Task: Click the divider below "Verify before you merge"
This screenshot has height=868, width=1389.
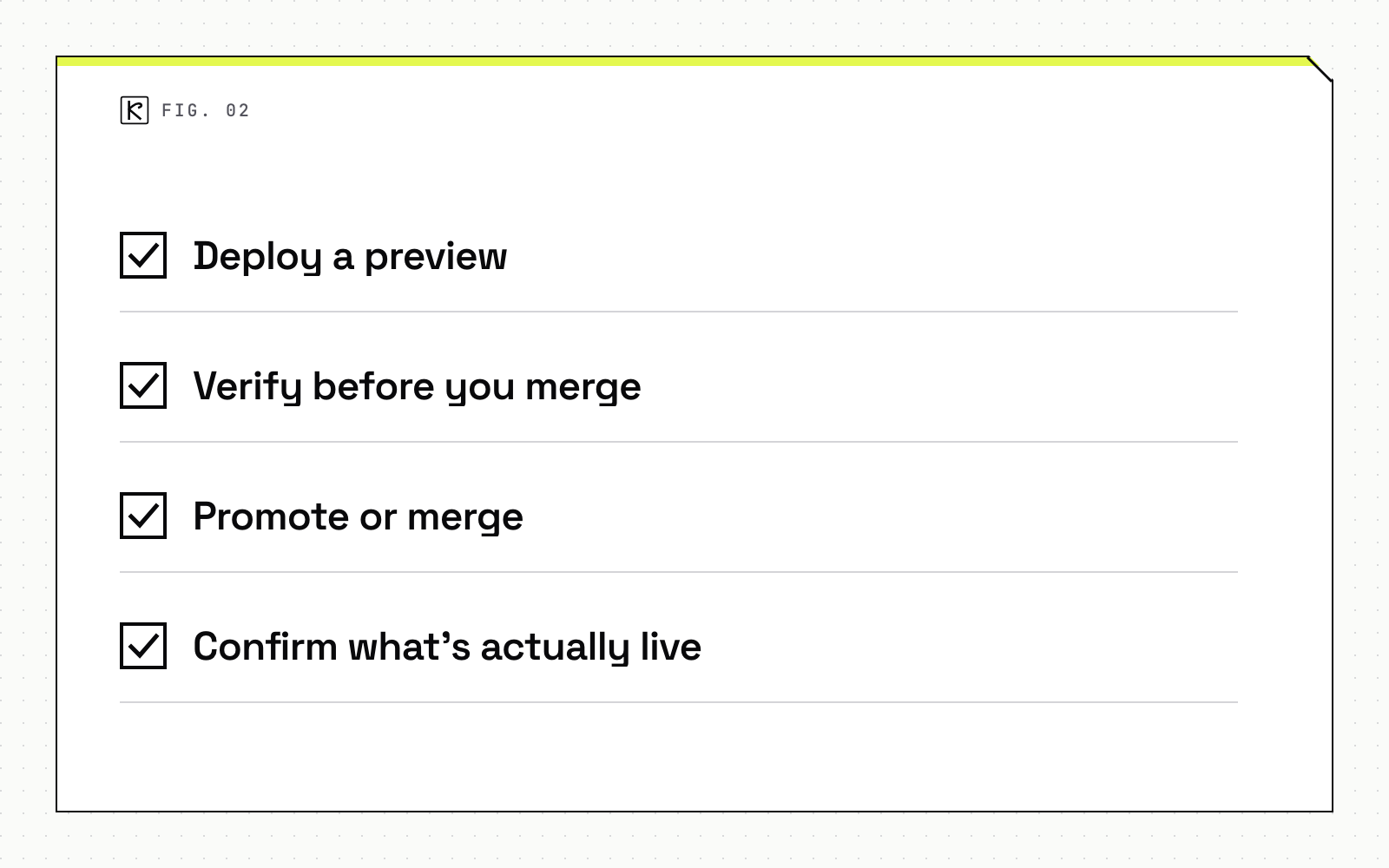Action: coord(679,442)
